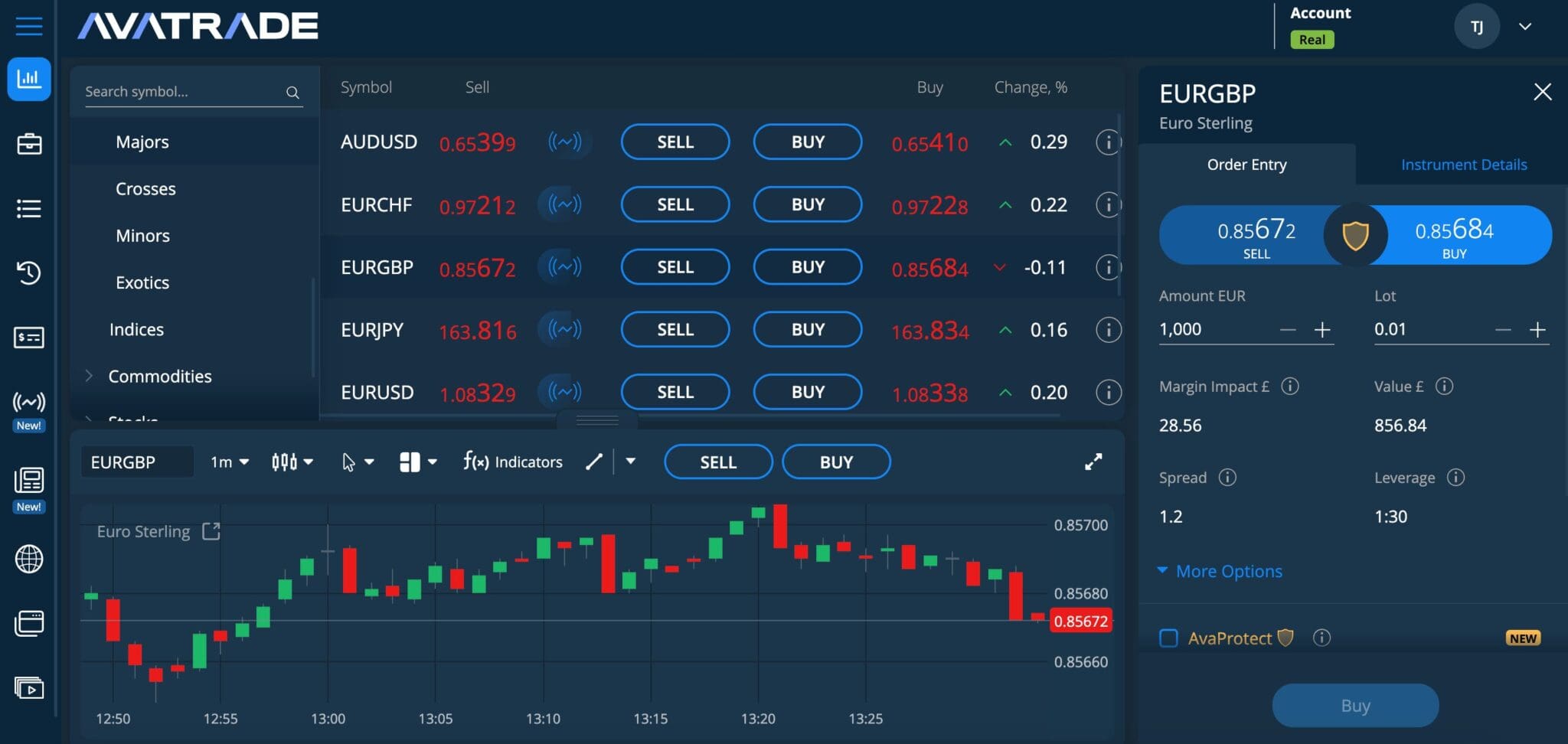This screenshot has height=744, width=1568.
Task: Select the watchlist list icon in sidebar
Action: 28,208
